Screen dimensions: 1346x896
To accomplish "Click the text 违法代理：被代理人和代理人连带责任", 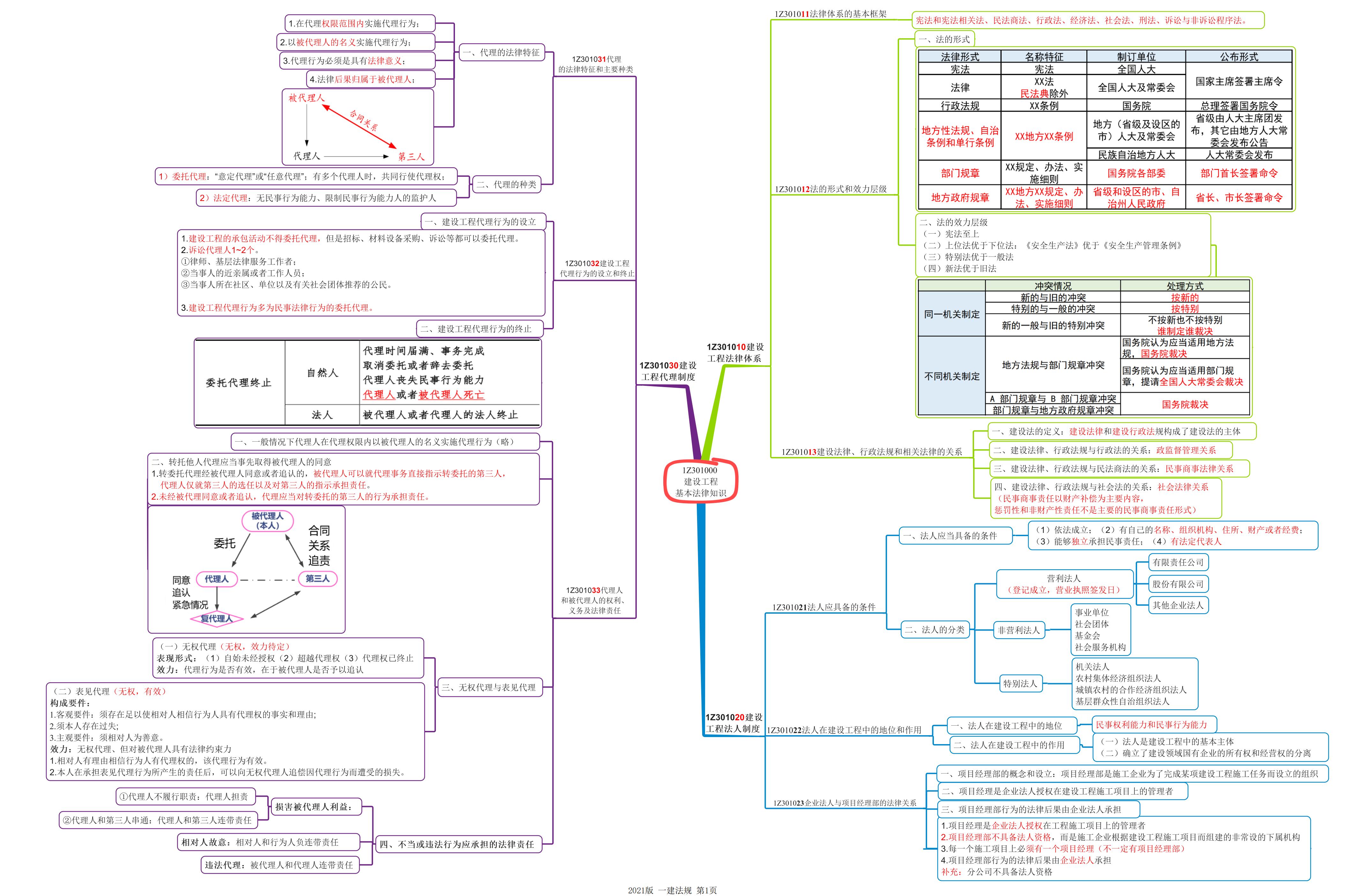I will coord(279,865).
